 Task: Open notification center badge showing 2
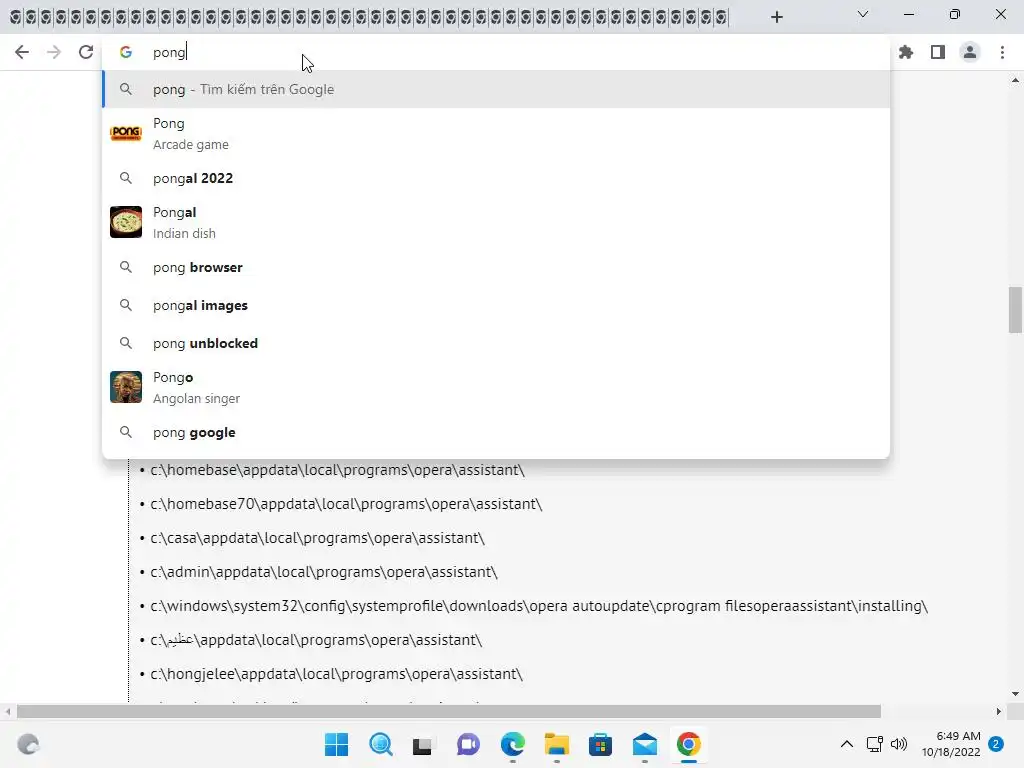[x=996, y=744]
